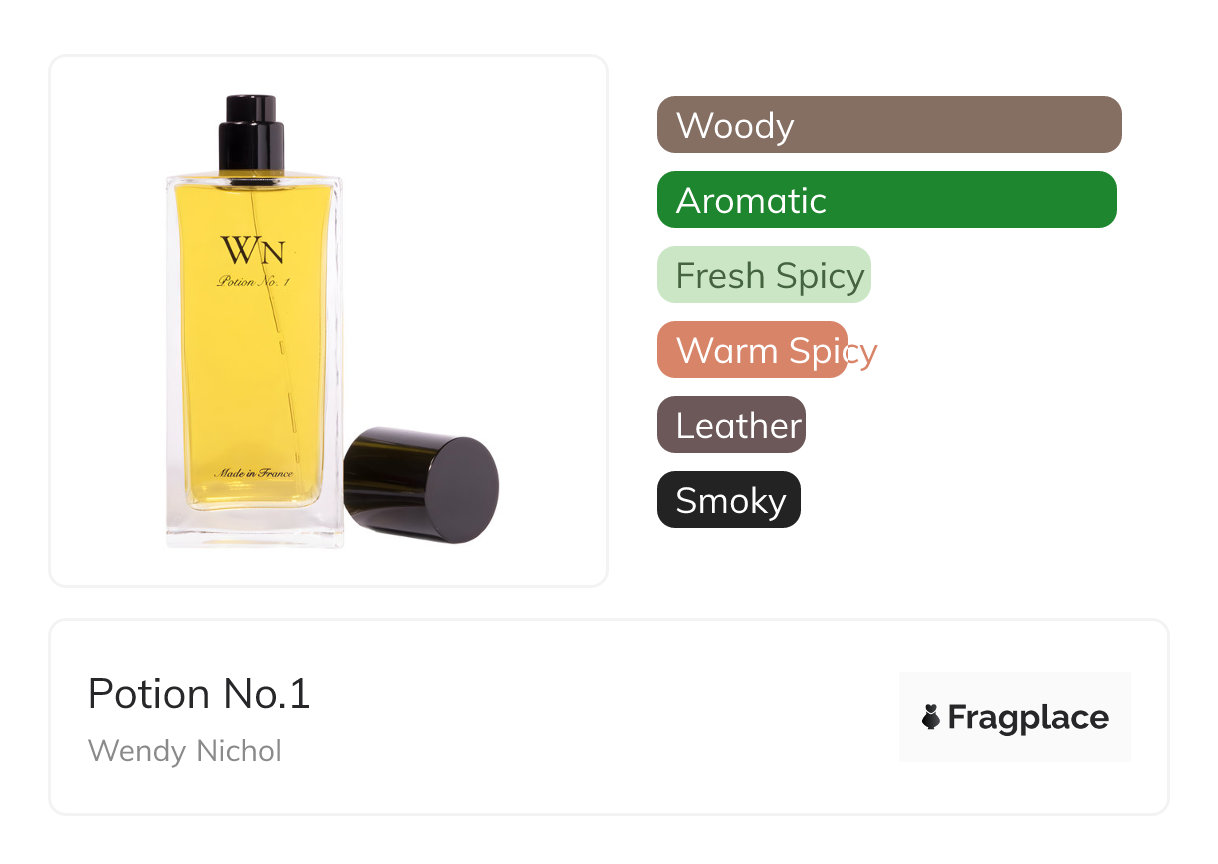Open the Wendy Nichol brand link
Image resolution: width=1218 pixels, height=864 pixels.
[x=185, y=750]
